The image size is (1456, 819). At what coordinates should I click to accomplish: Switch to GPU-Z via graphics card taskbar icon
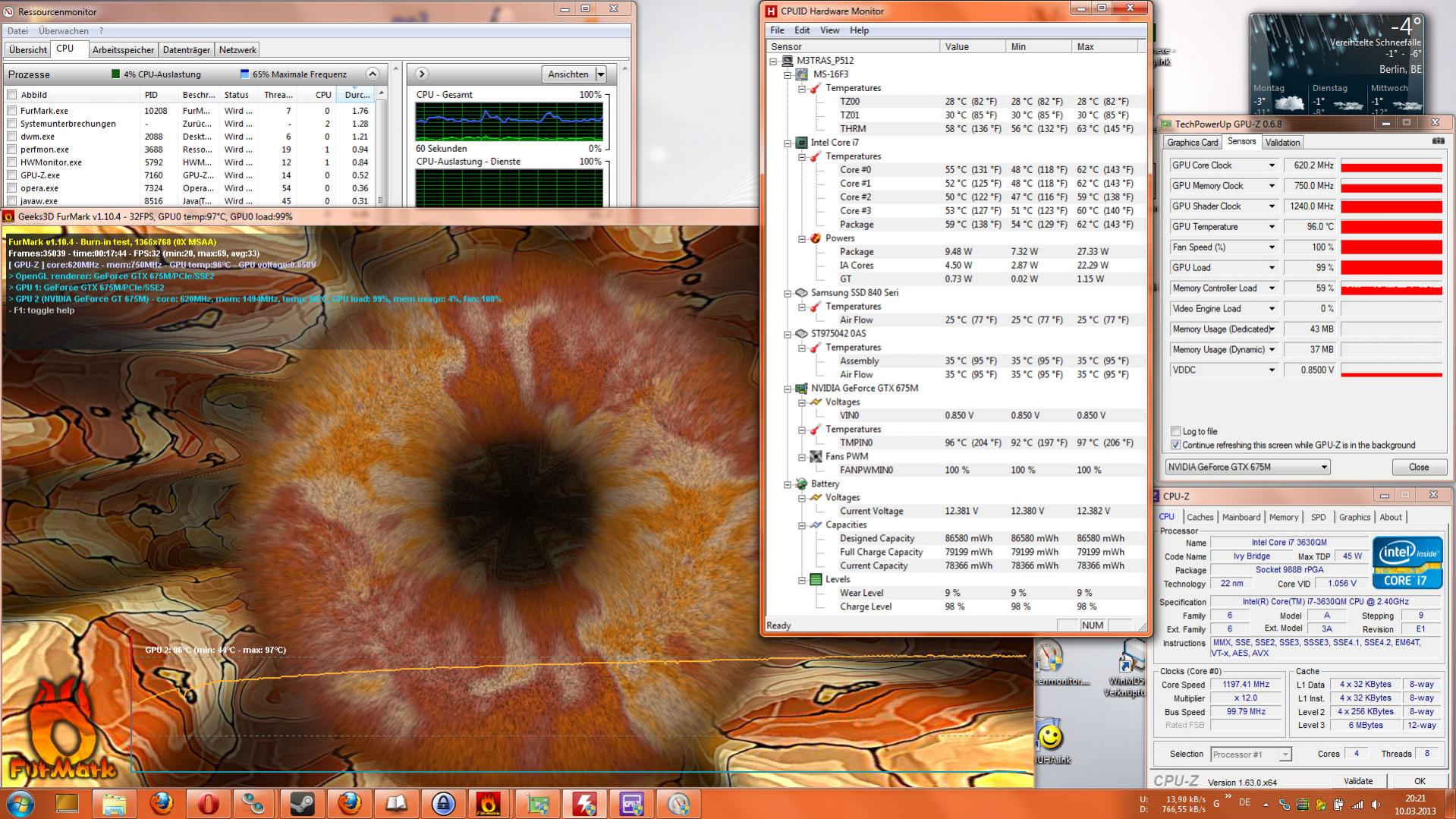(x=537, y=803)
